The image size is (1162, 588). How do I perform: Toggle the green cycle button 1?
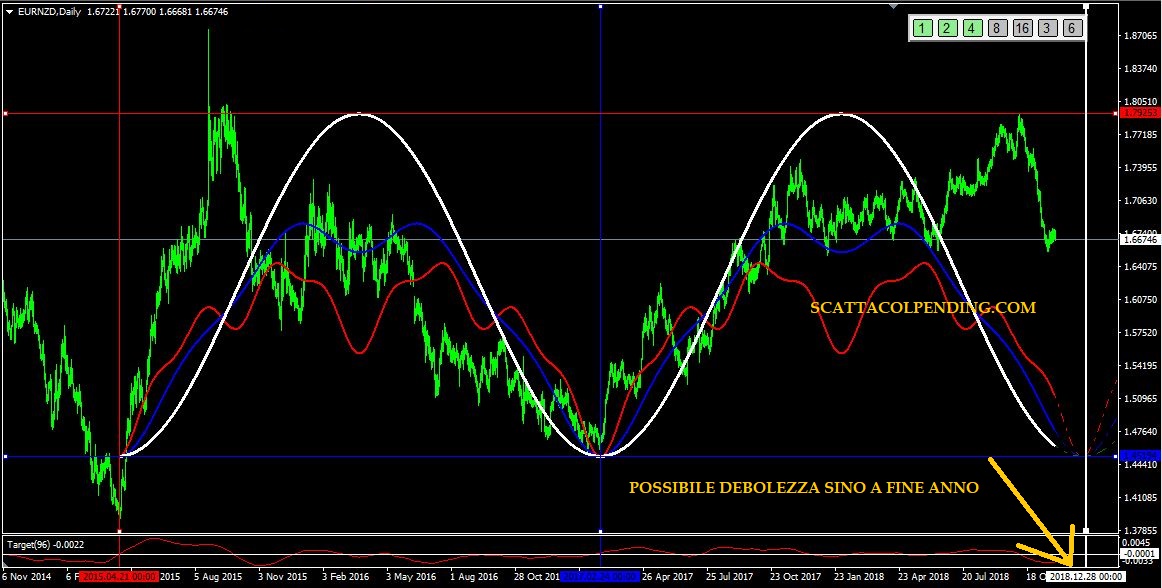921,28
